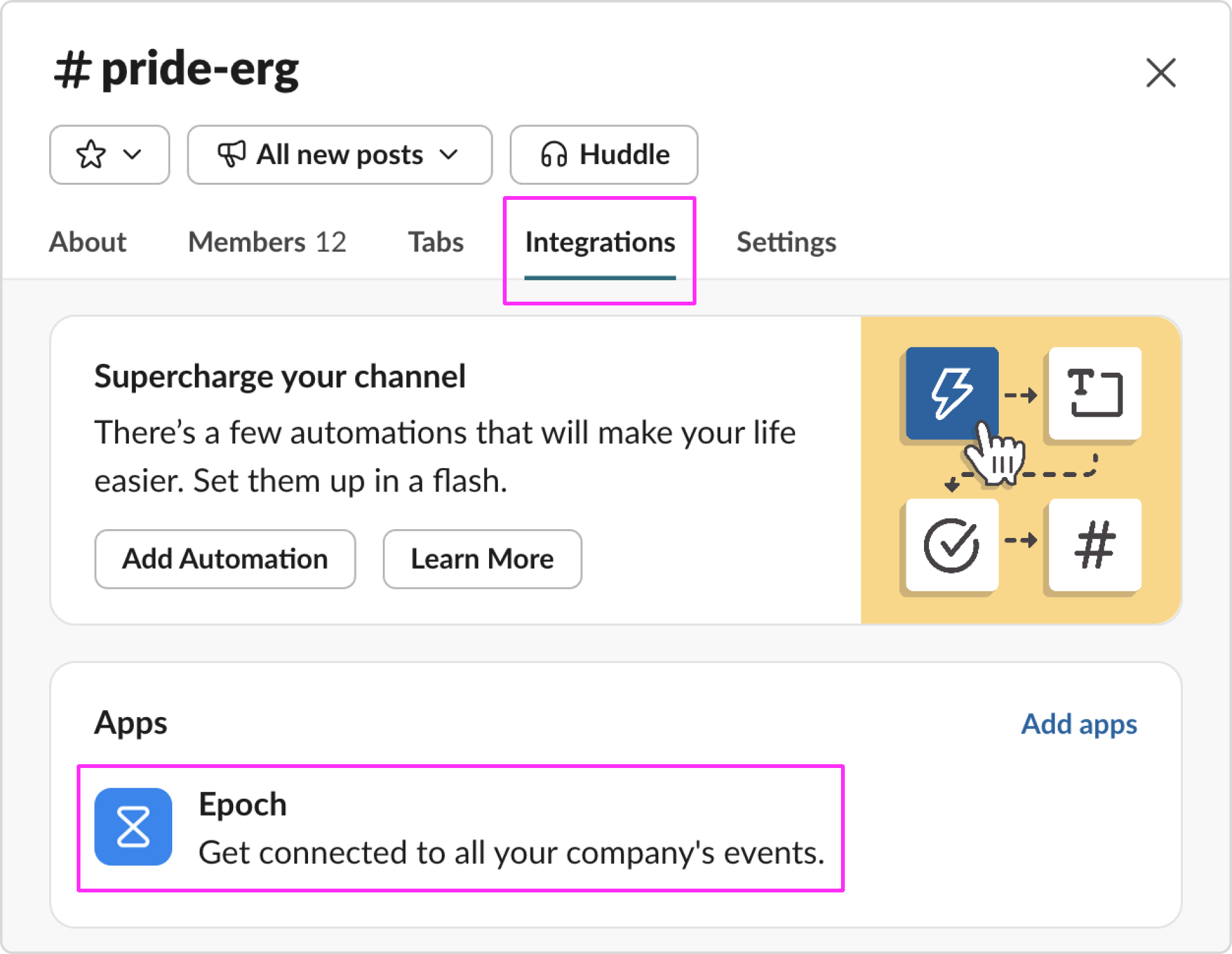This screenshot has width=1232, height=954.
Task: Click the blue lightning bolt tile
Action: [952, 393]
